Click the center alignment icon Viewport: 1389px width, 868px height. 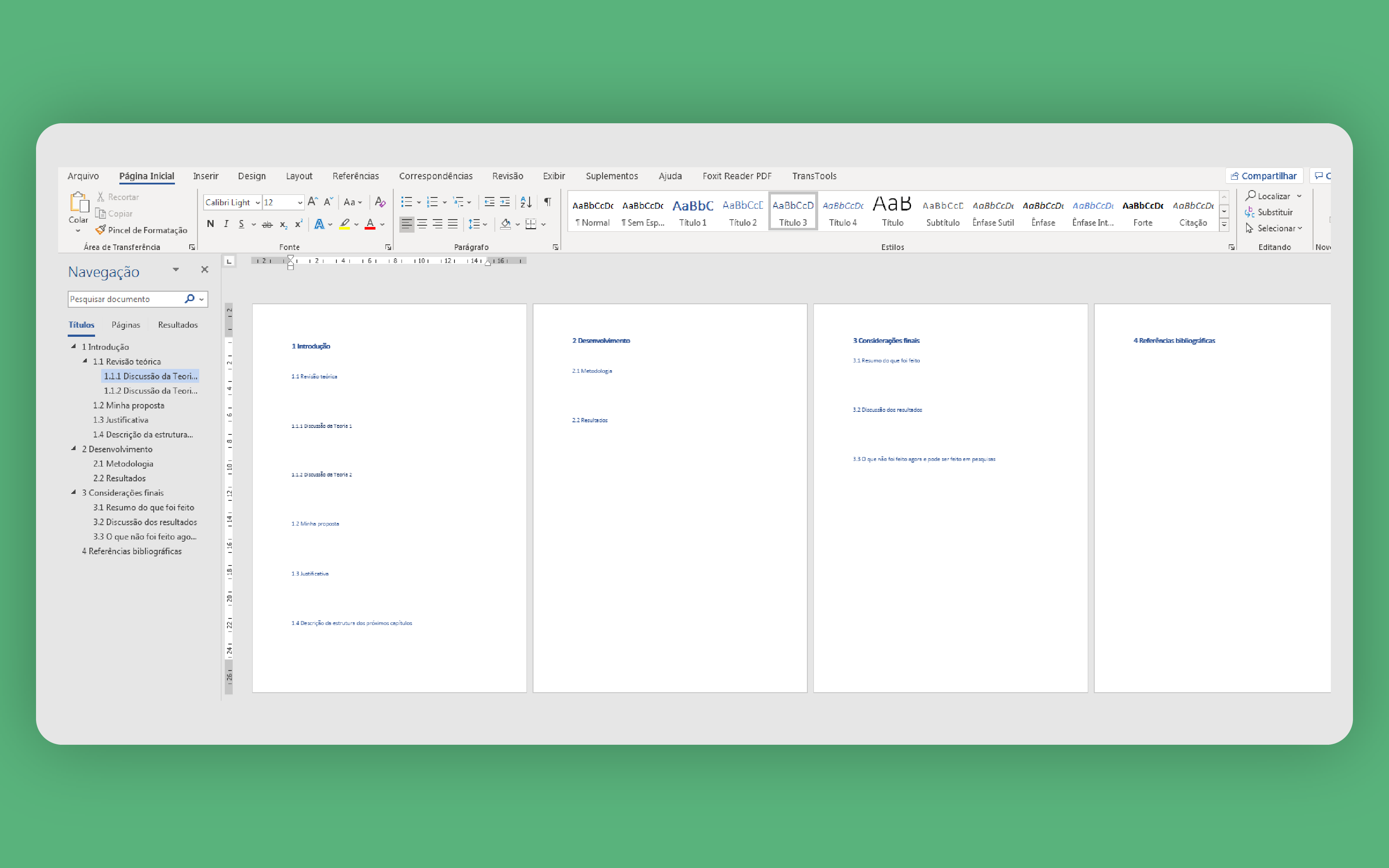click(x=422, y=224)
